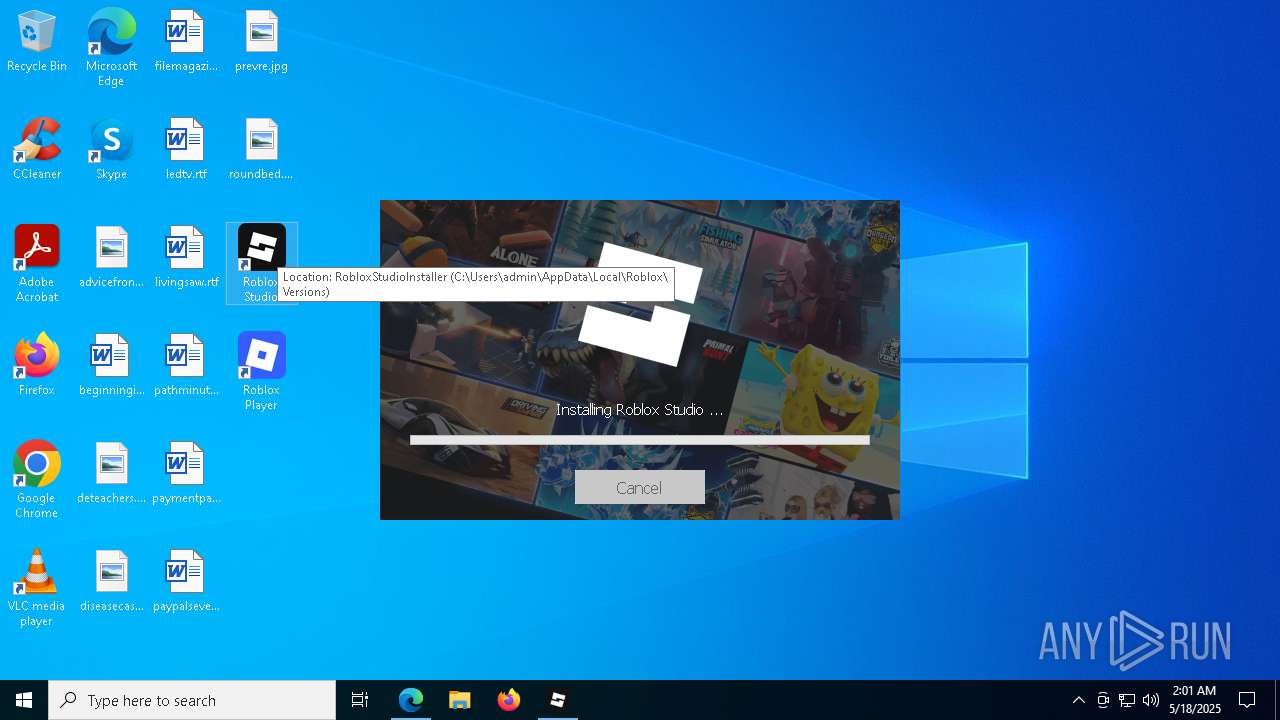Open the volume control tray icon

(1151, 700)
